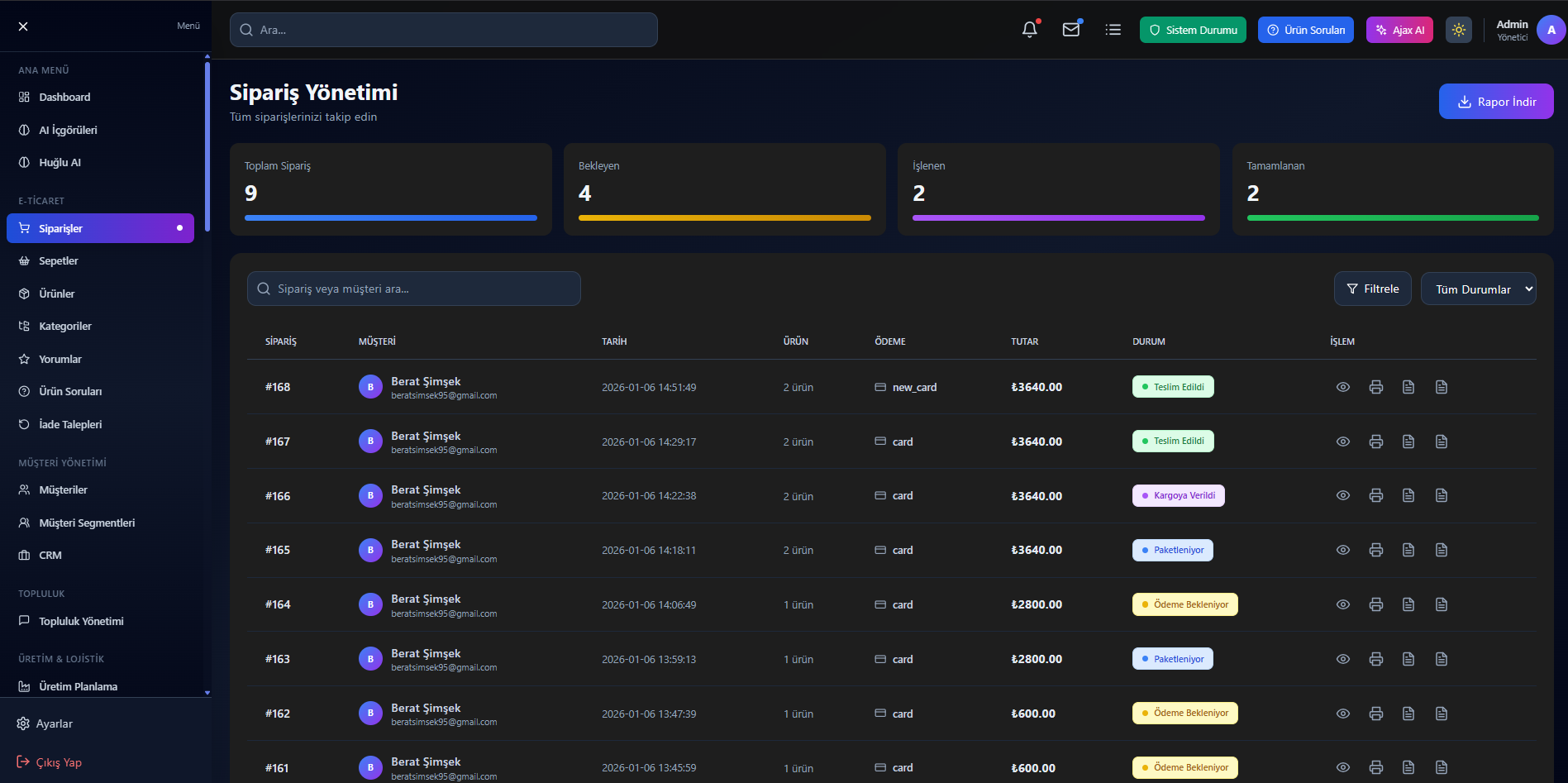1568x783 pixels.
Task: Open the mail envelope icon
Action: tap(1071, 30)
